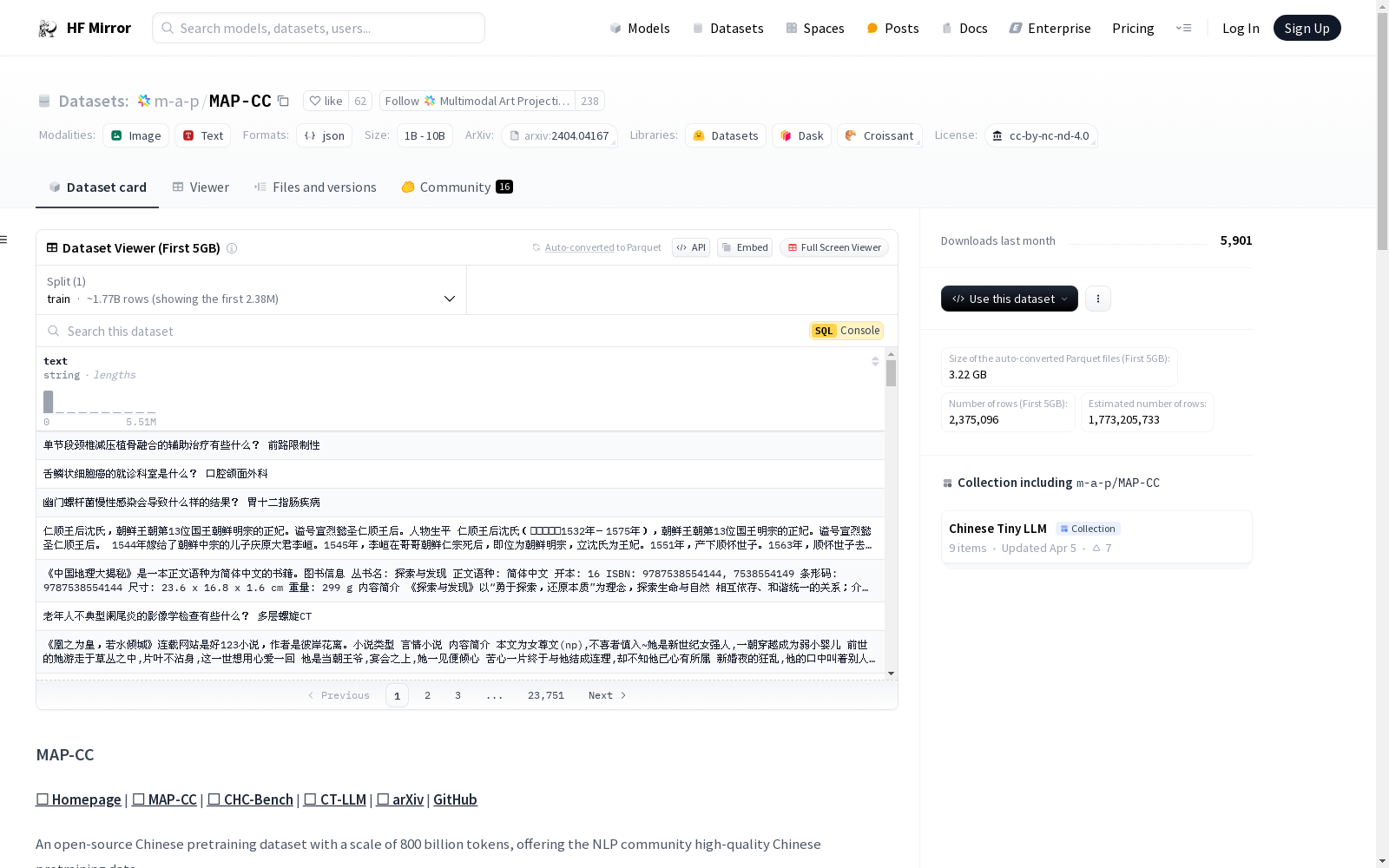Open Files and versions tab

(x=315, y=187)
